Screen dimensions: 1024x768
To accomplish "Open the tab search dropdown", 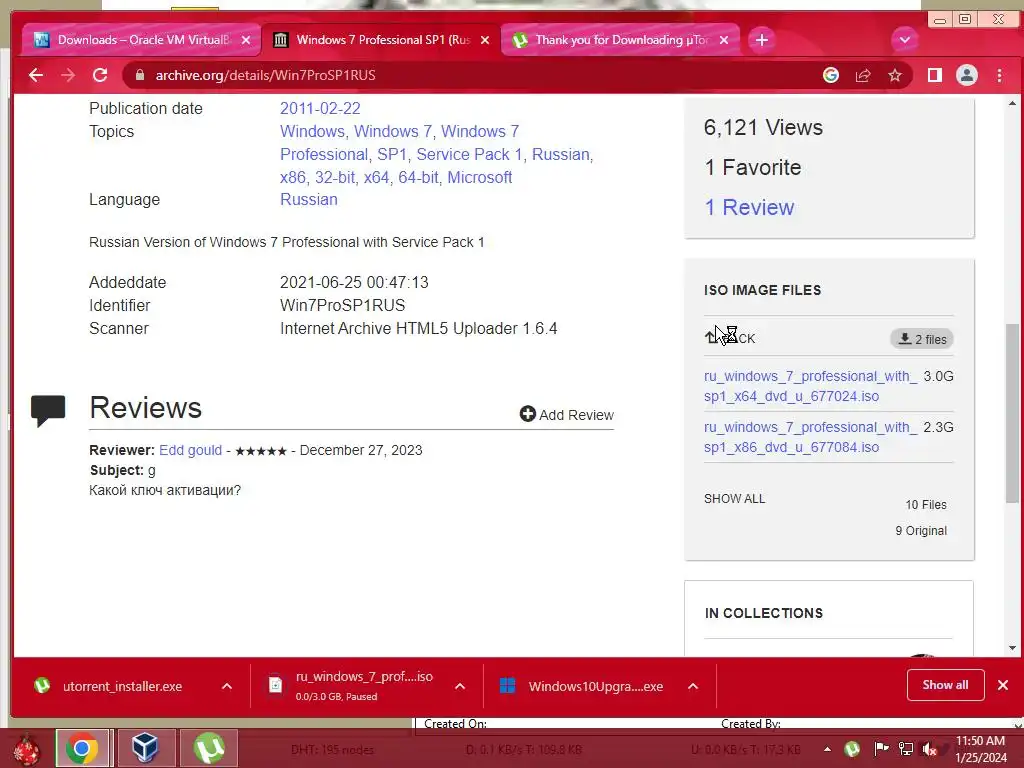I will click(904, 40).
